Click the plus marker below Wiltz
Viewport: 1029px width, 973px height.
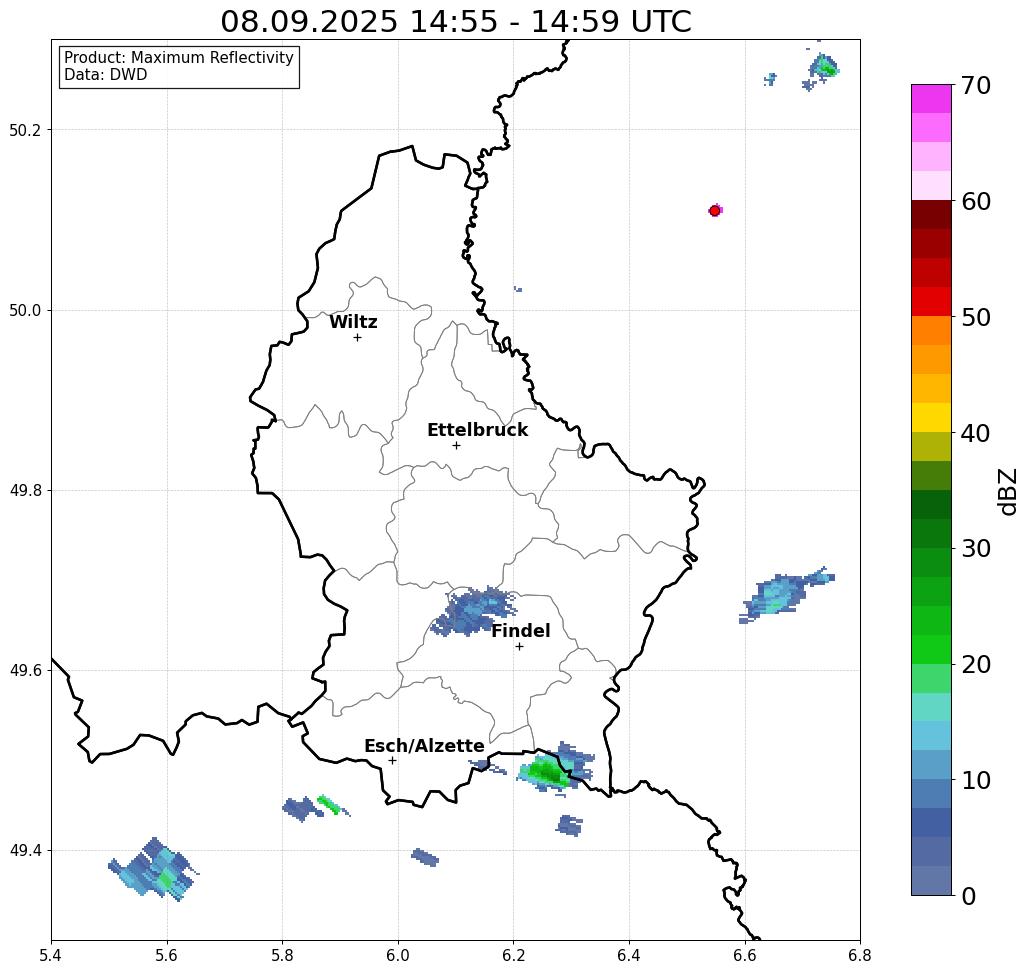click(x=357, y=338)
